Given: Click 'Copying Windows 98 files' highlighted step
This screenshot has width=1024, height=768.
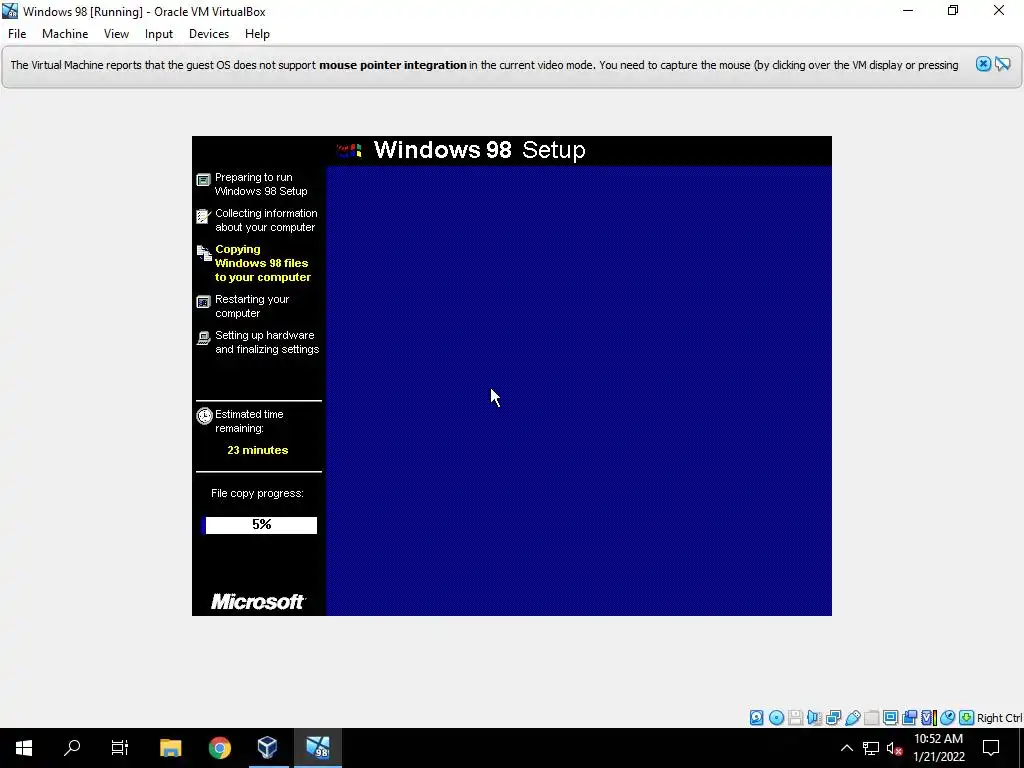Looking at the screenshot, I should coord(263,263).
